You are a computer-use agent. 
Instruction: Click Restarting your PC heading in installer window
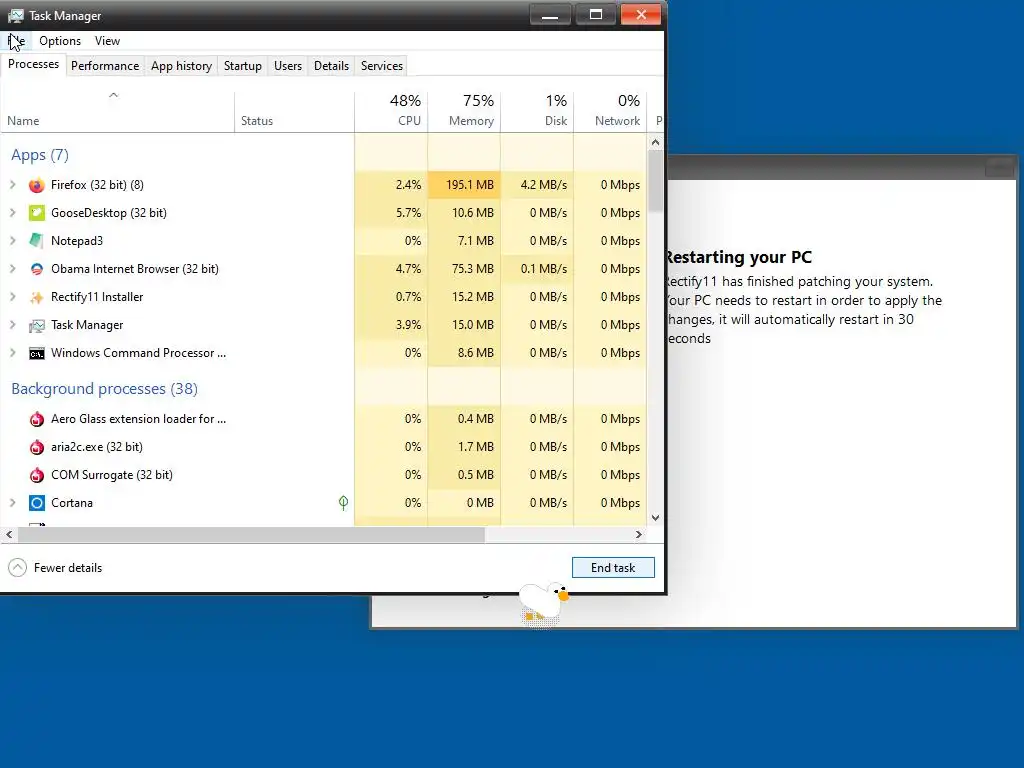click(x=738, y=257)
